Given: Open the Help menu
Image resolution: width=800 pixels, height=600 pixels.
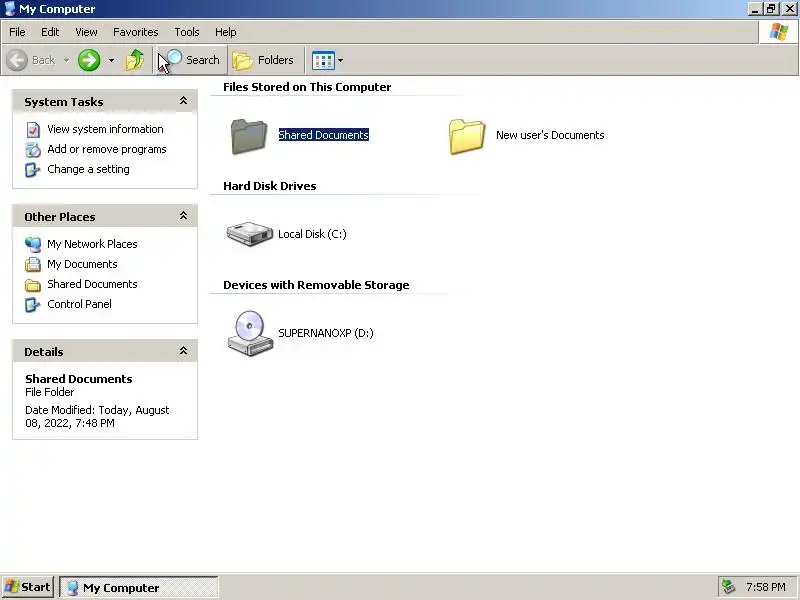Looking at the screenshot, I should [x=226, y=32].
